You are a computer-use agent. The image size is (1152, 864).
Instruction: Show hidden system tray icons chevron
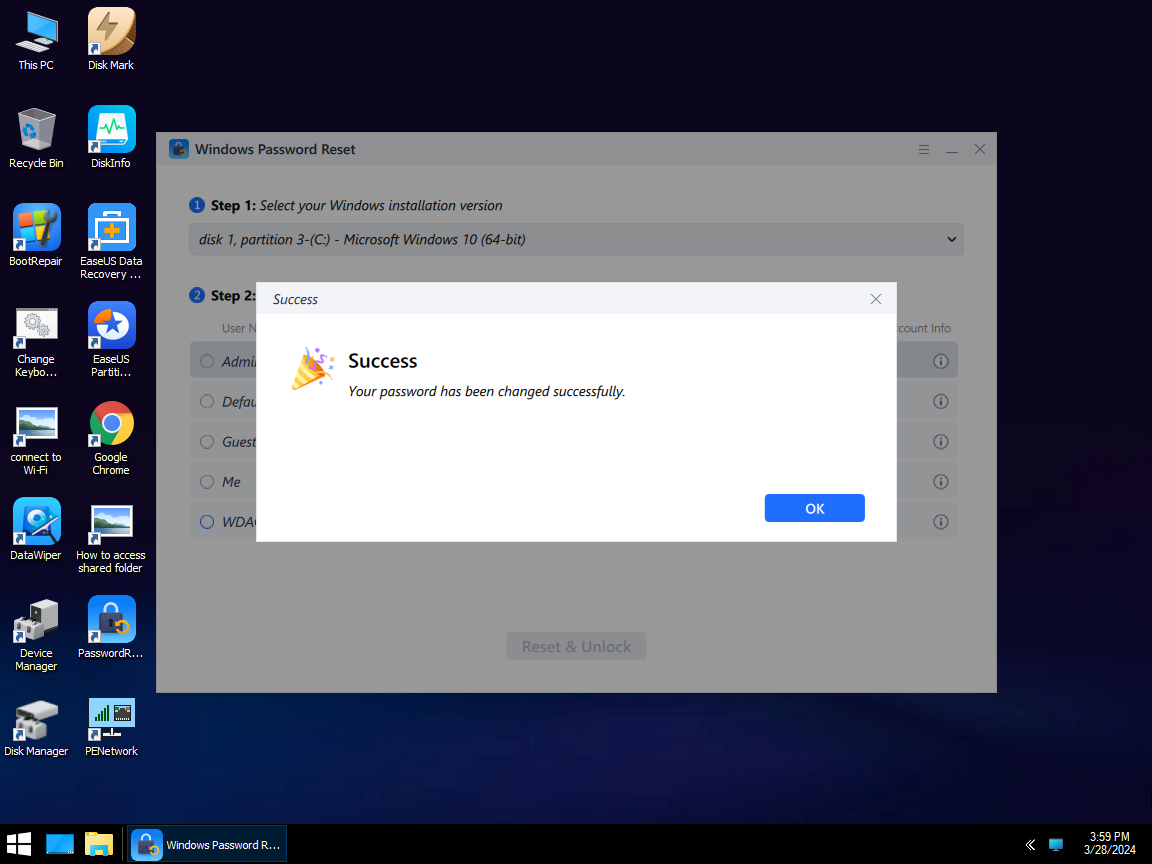click(x=1029, y=845)
